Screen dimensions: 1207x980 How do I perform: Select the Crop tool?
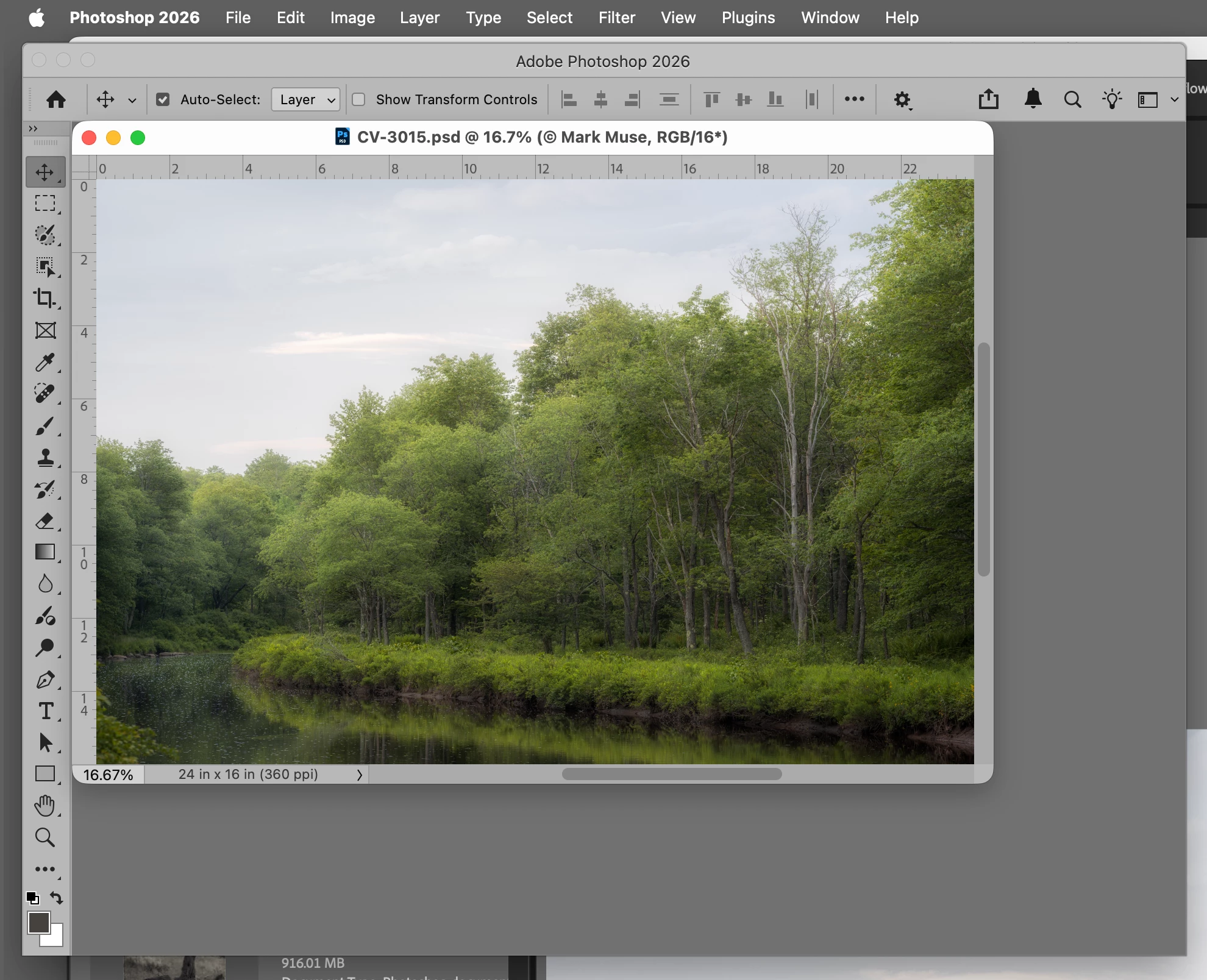(x=45, y=298)
